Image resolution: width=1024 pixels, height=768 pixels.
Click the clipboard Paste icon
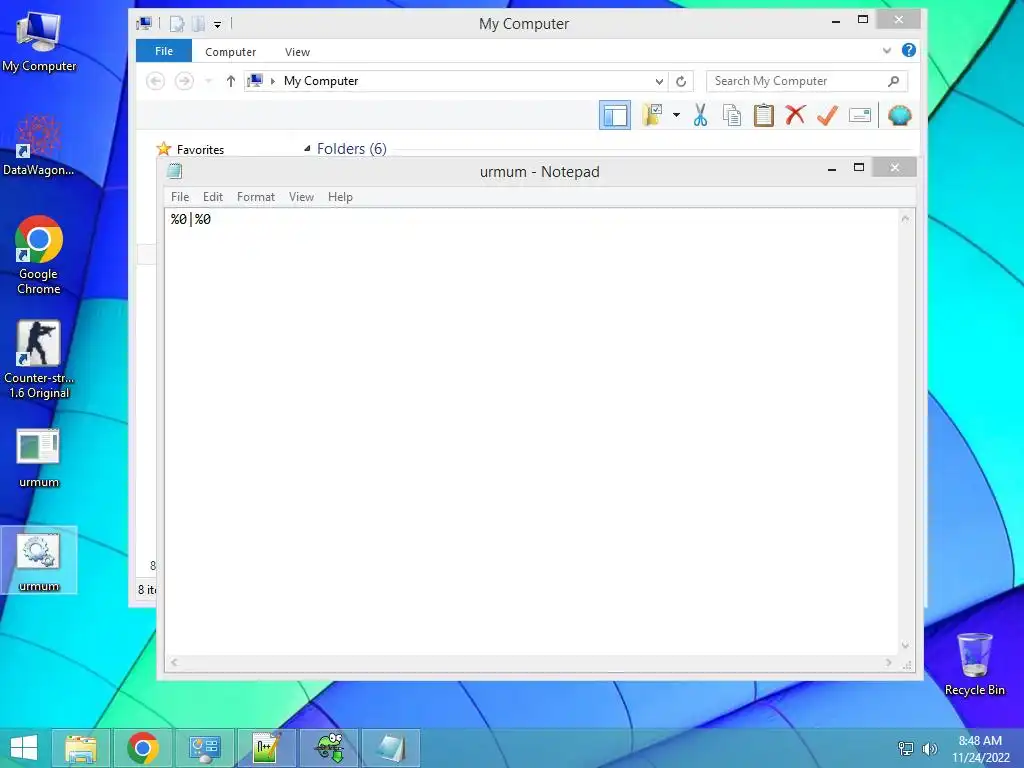point(763,116)
